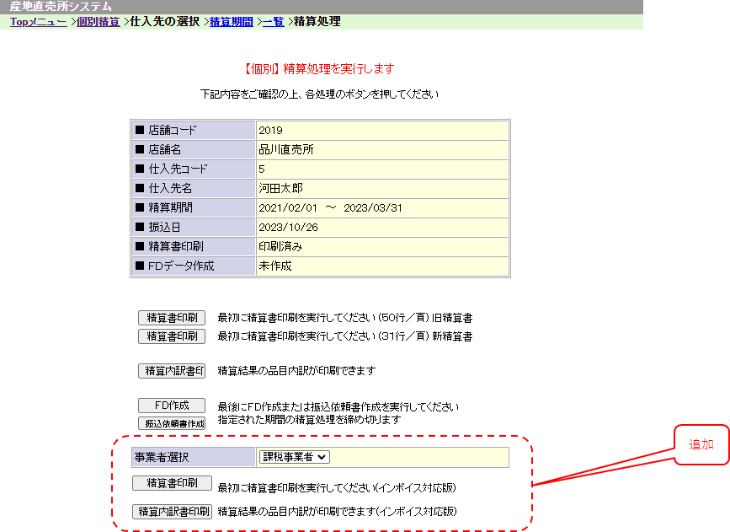730x532 pixels.
Task: Return to the 一覧 list link
Action: (x=273, y=21)
